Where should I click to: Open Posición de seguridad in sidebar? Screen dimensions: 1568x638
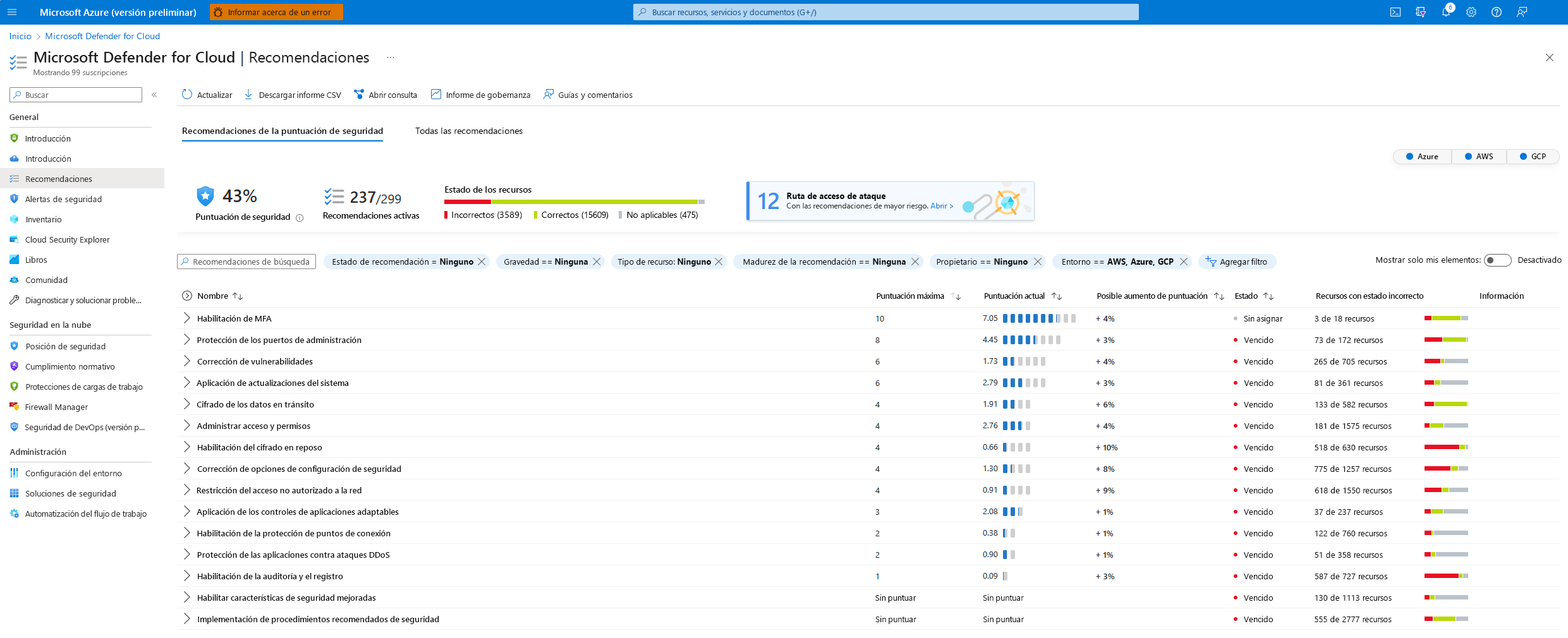point(65,346)
